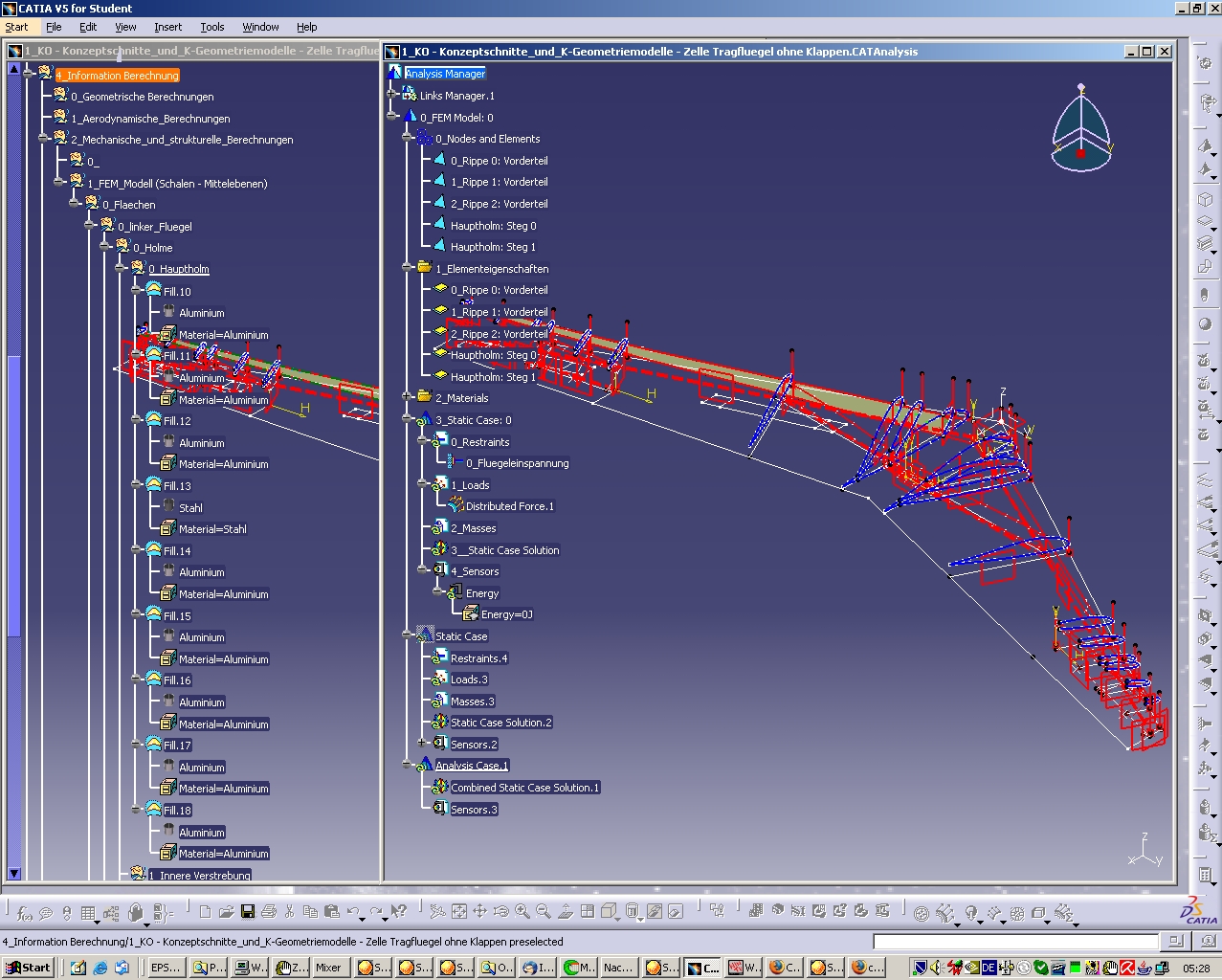Open the Help menu
Viewport: 1222px width, 980px height.
(x=306, y=27)
